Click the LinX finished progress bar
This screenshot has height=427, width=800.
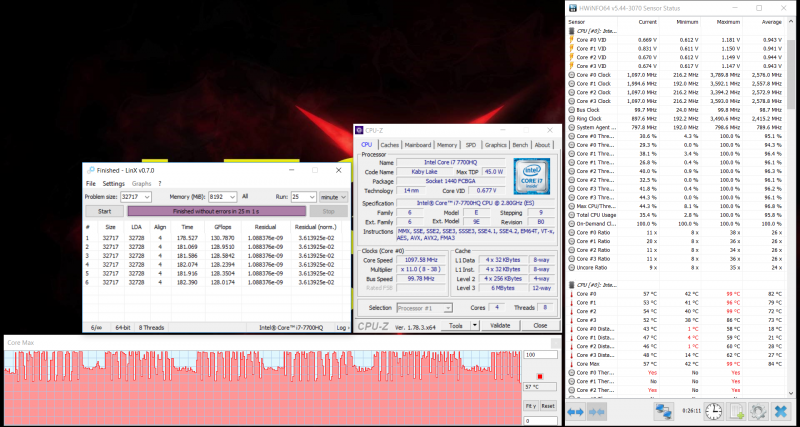(217, 211)
